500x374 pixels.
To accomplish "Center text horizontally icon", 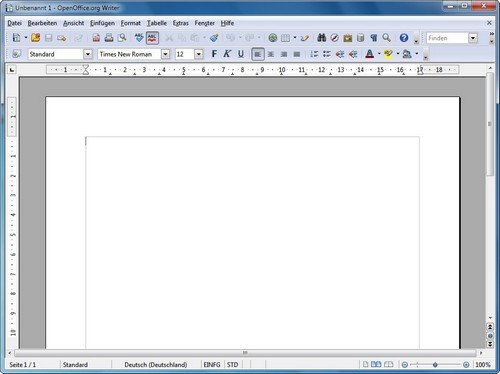I will (x=271, y=54).
